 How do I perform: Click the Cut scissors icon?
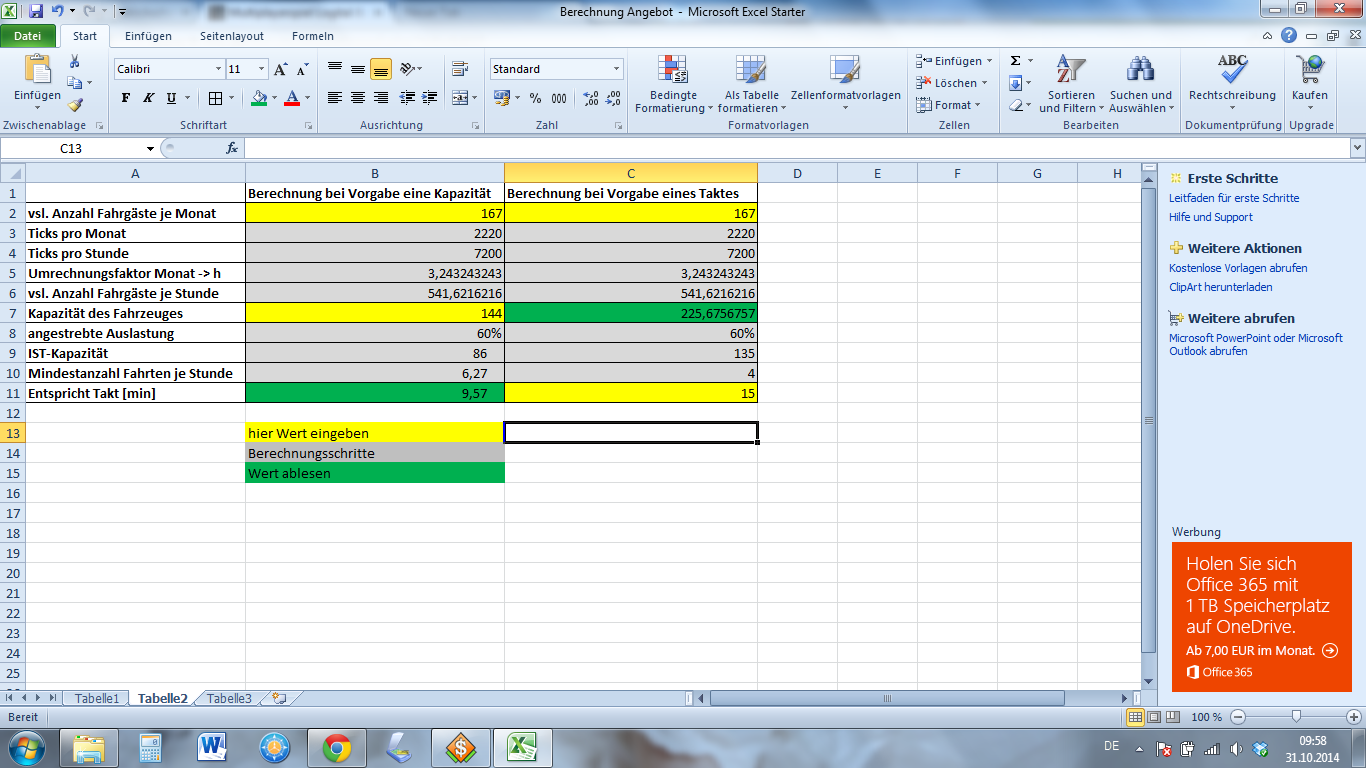[x=74, y=62]
